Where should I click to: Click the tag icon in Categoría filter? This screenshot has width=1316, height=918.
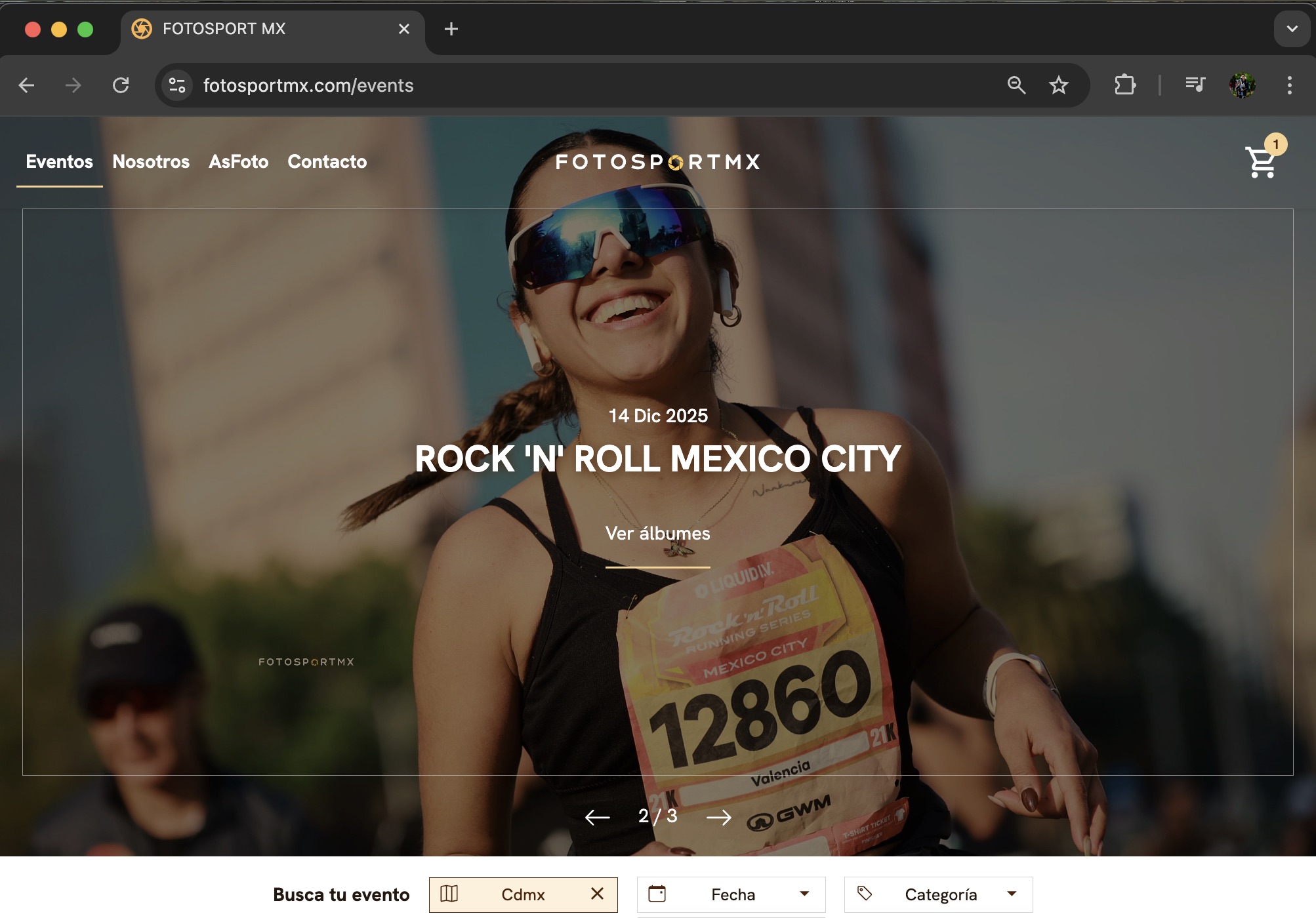[x=865, y=894]
